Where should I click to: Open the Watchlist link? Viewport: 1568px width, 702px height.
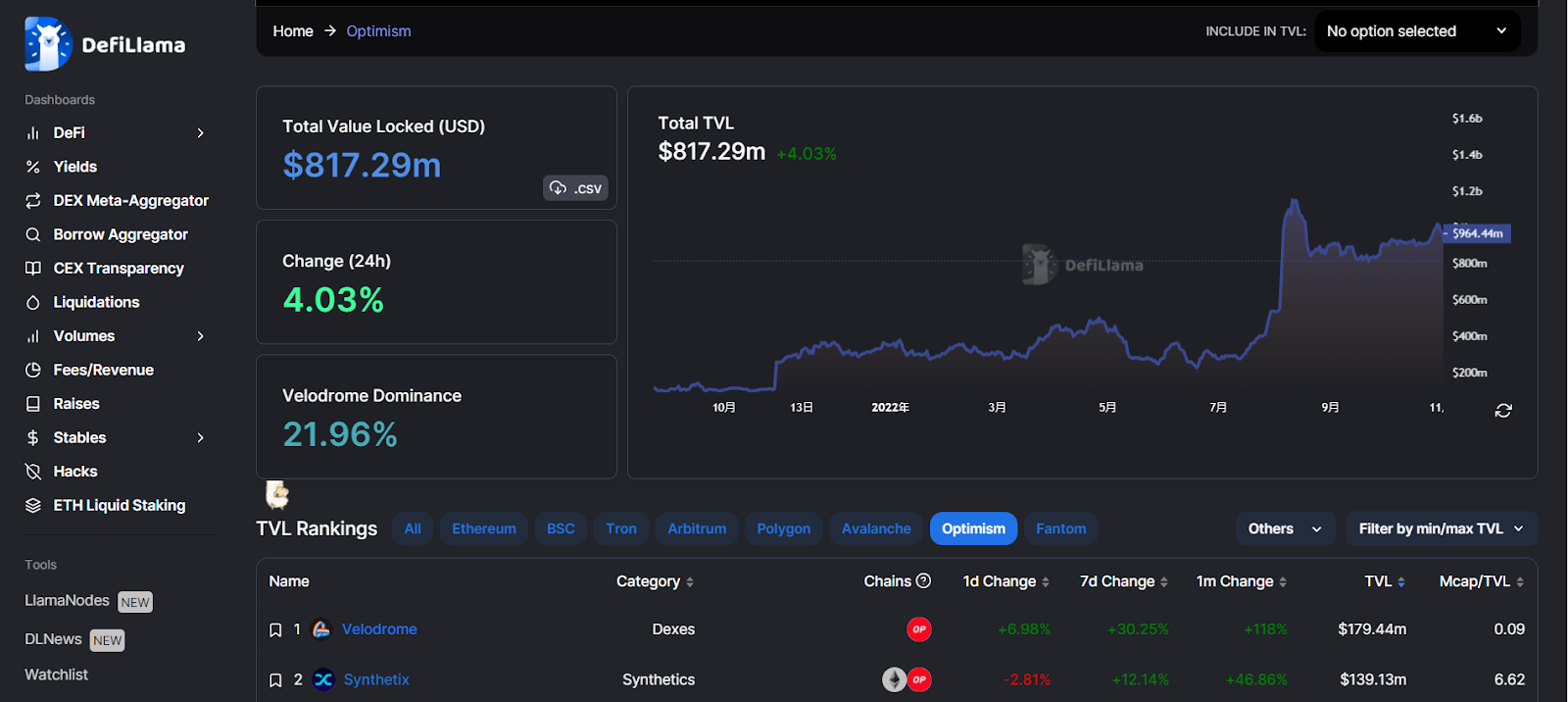(x=57, y=675)
